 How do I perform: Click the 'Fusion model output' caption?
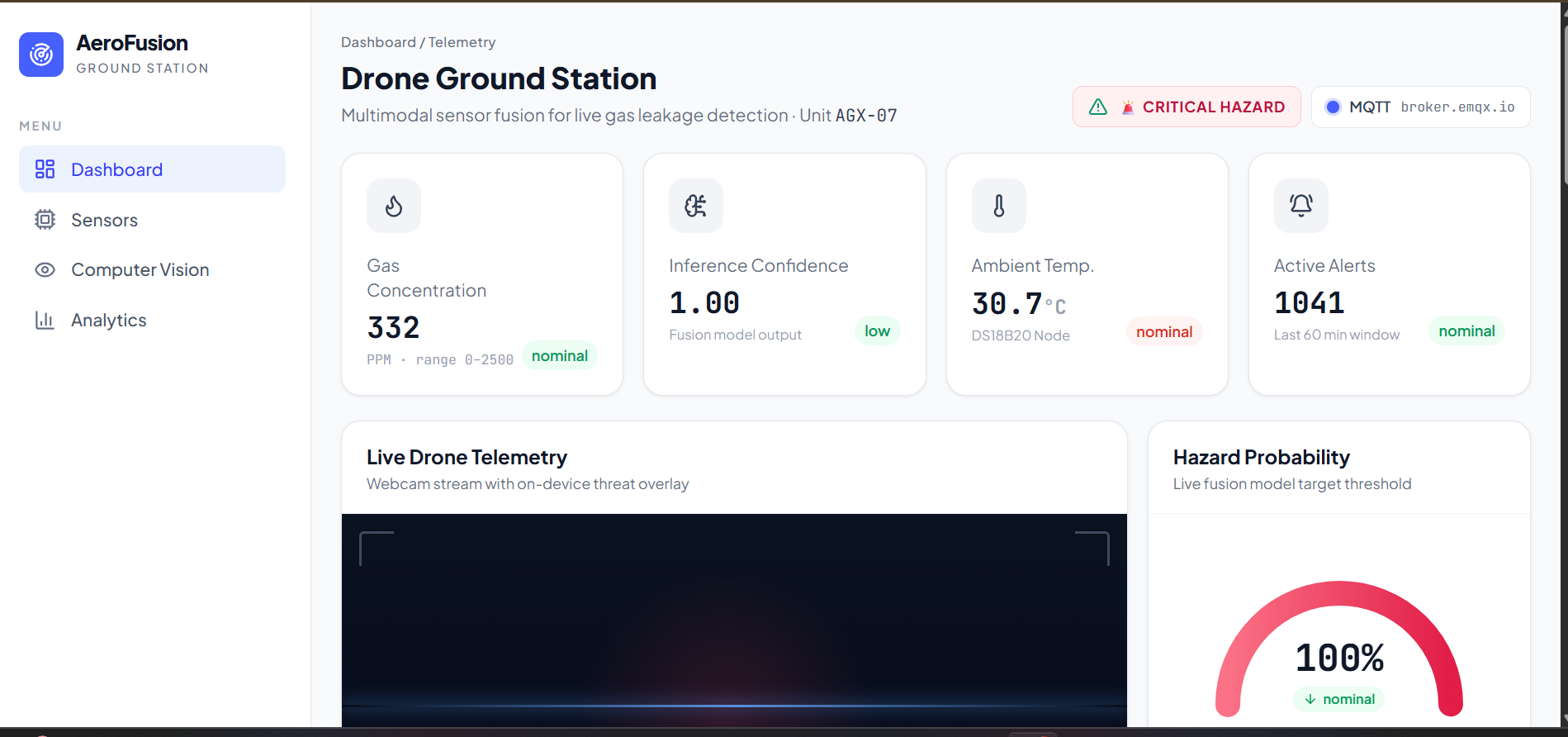(x=735, y=335)
